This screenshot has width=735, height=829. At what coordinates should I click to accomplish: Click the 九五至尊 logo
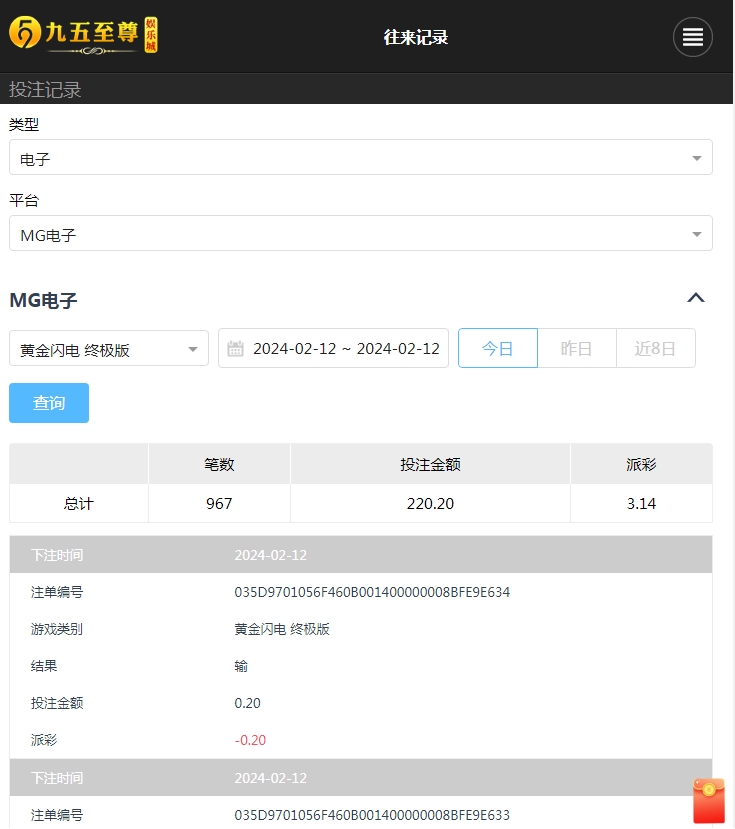(x=83, y=34)
